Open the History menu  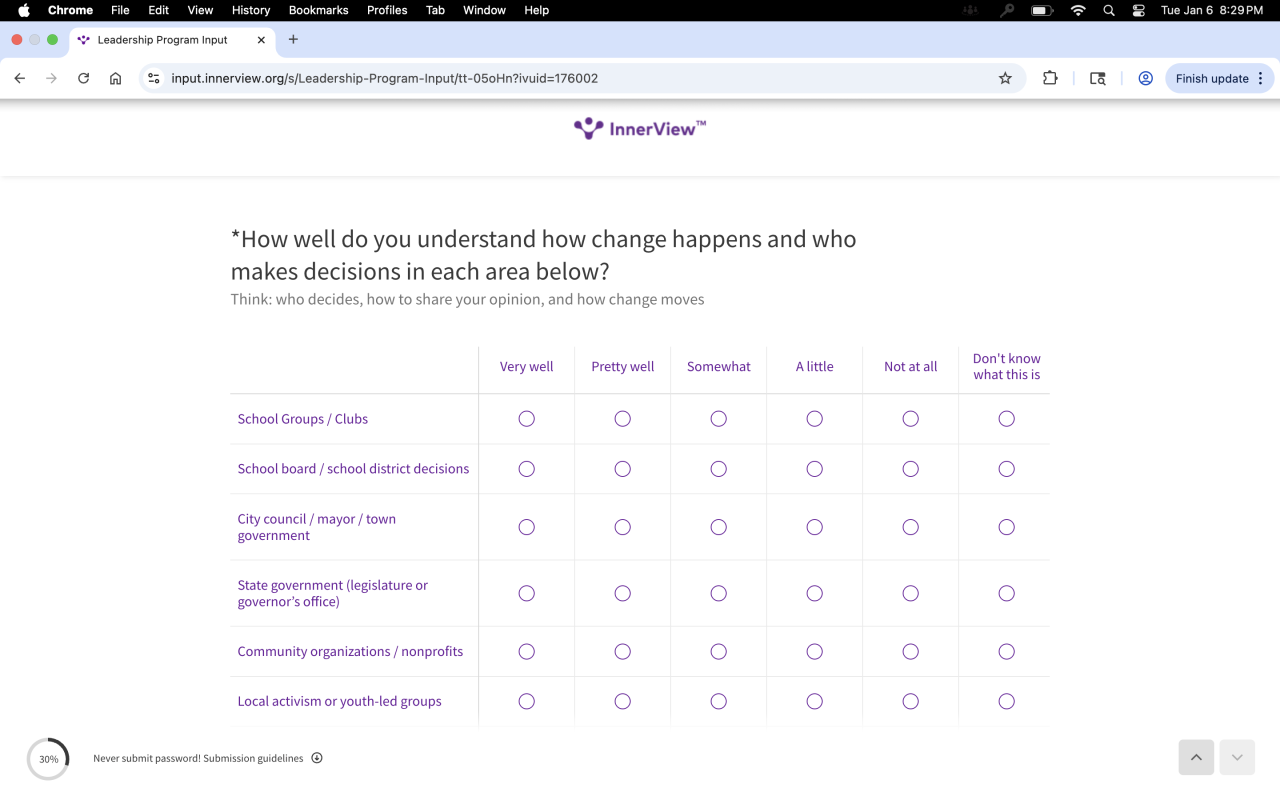click(x=251, y=10)
